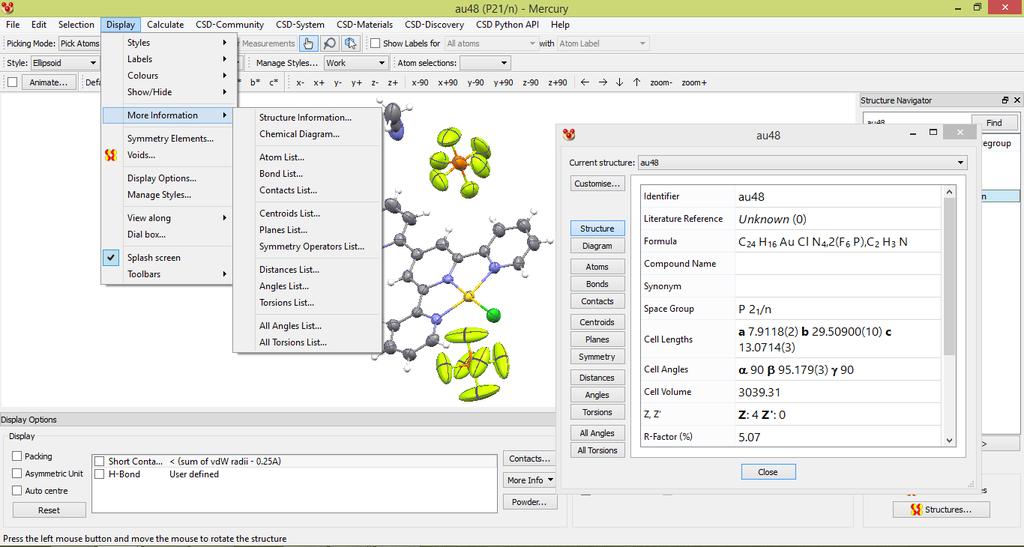Click the Contacts... button in Display Options

(529, 459)
